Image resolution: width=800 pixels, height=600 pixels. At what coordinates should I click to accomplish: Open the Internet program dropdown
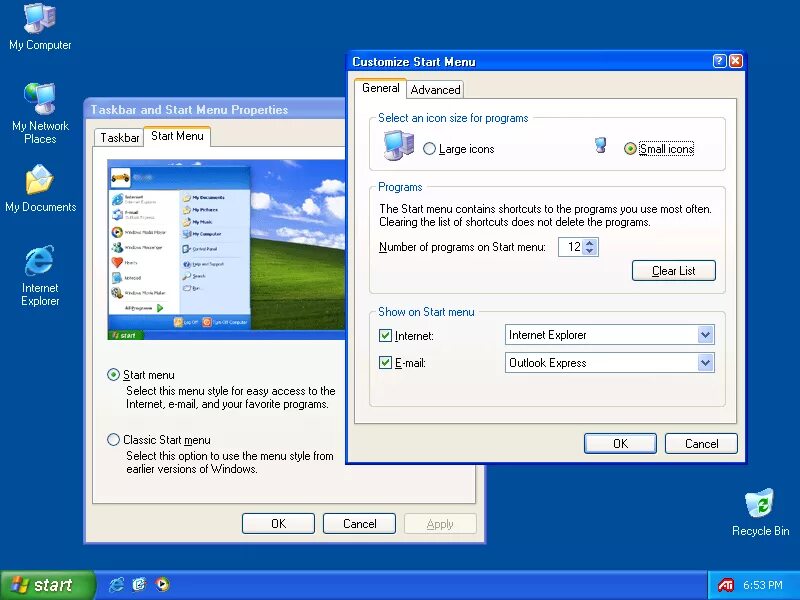(707, 335)
